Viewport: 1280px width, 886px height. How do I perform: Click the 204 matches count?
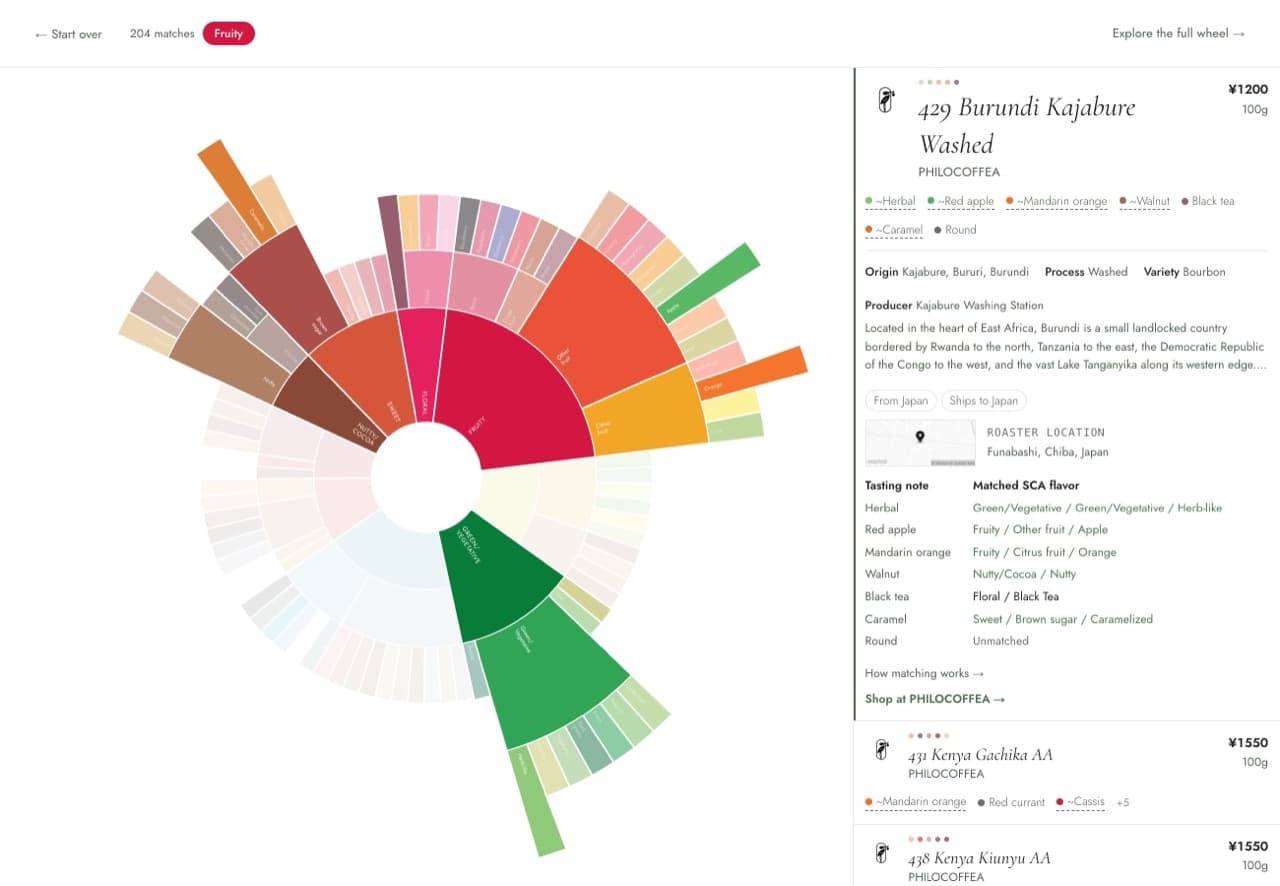pyautogui.click(x=160, y=34)
